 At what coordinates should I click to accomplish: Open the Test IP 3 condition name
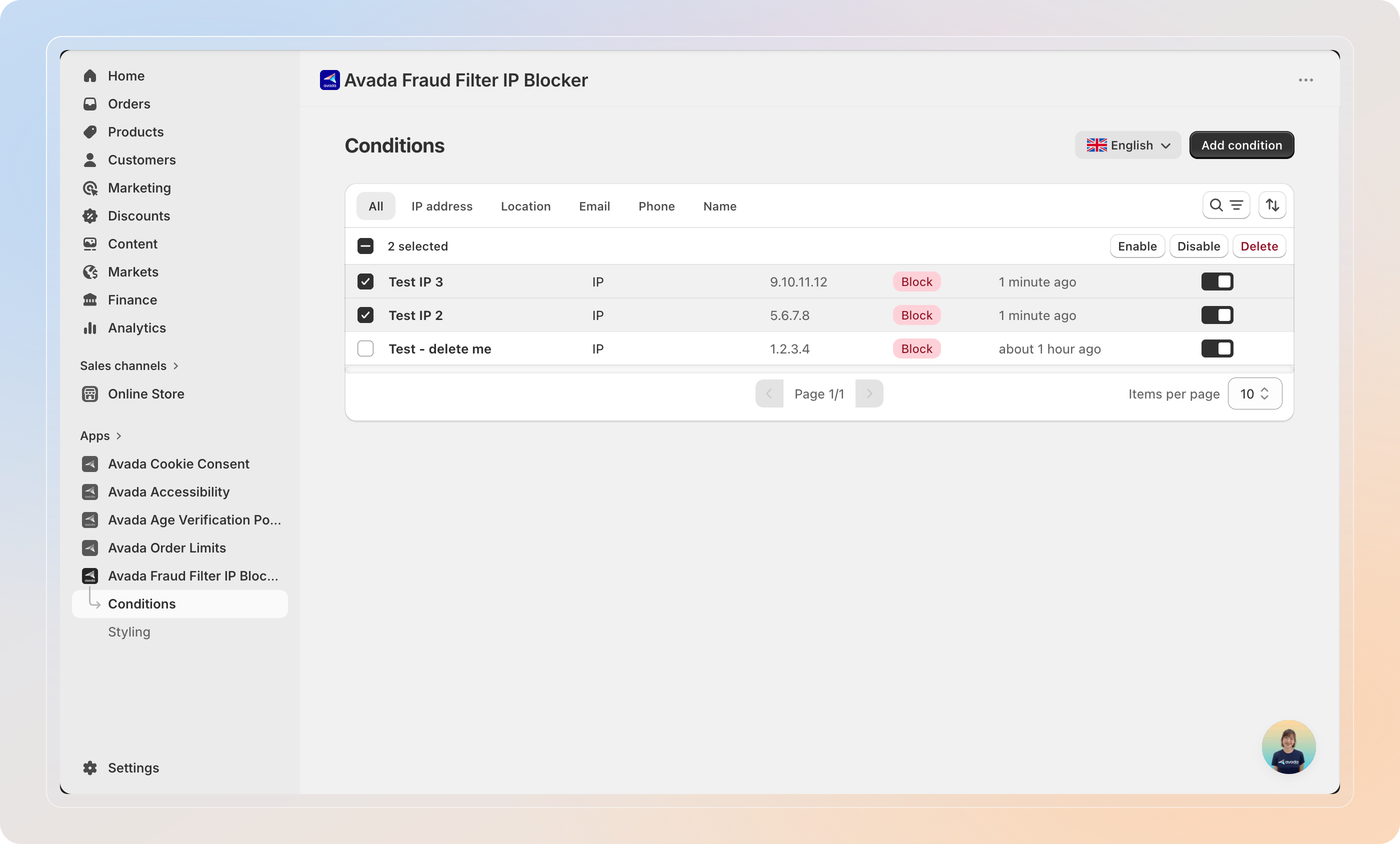415,282
